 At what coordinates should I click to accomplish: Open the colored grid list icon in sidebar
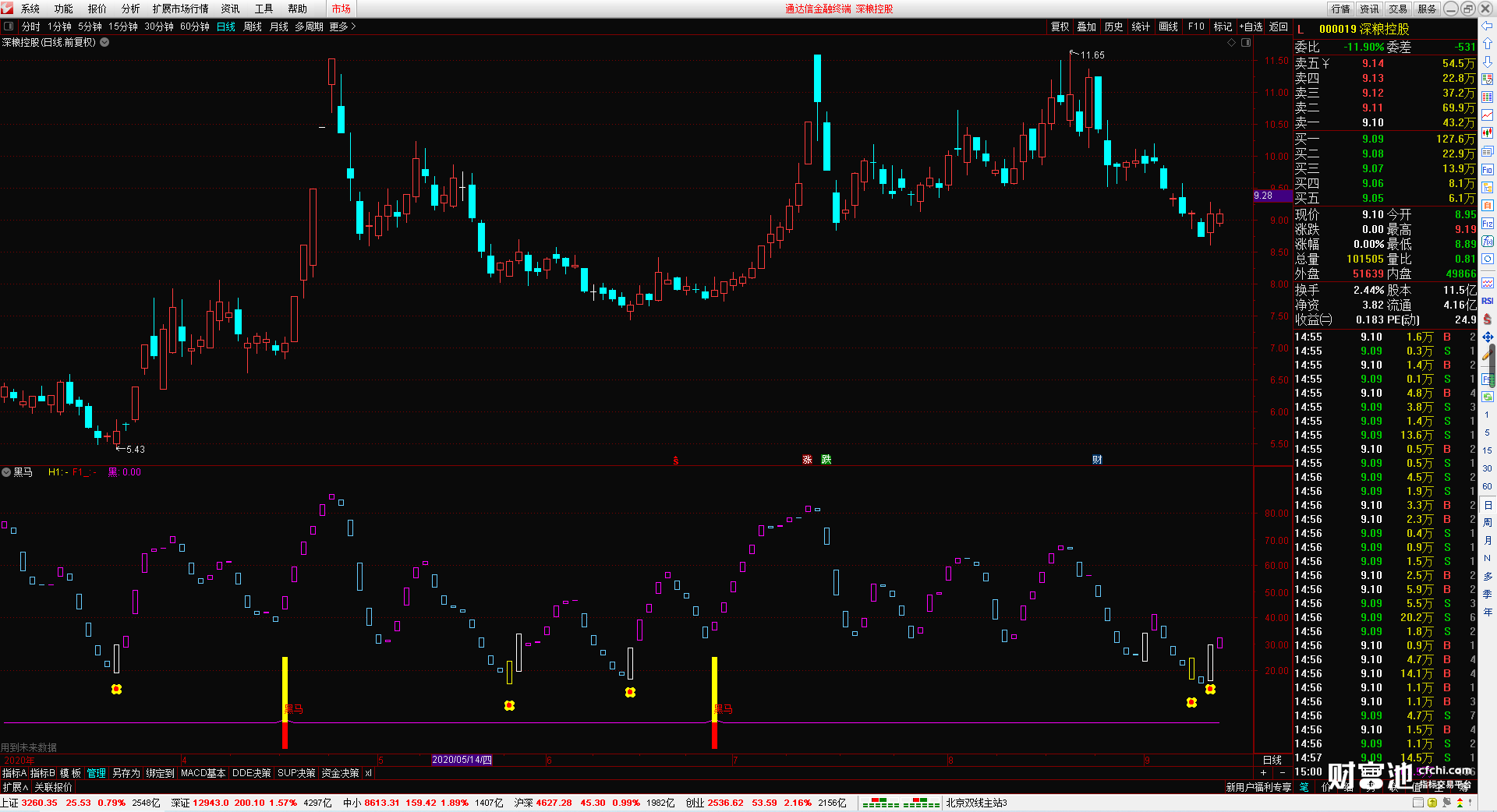coord(1488,97)
